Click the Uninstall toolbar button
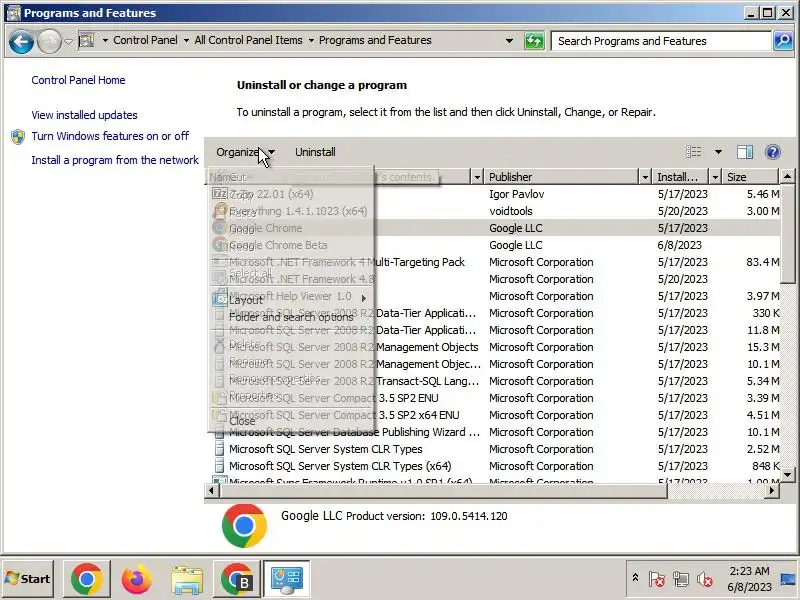Viewport: 800px width, 600px height. click(315, 152)
